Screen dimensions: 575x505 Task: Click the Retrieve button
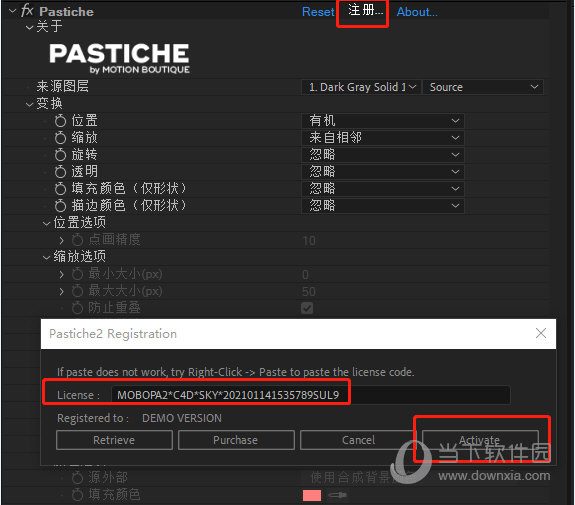pyautogui.click(x=114, y=440)
